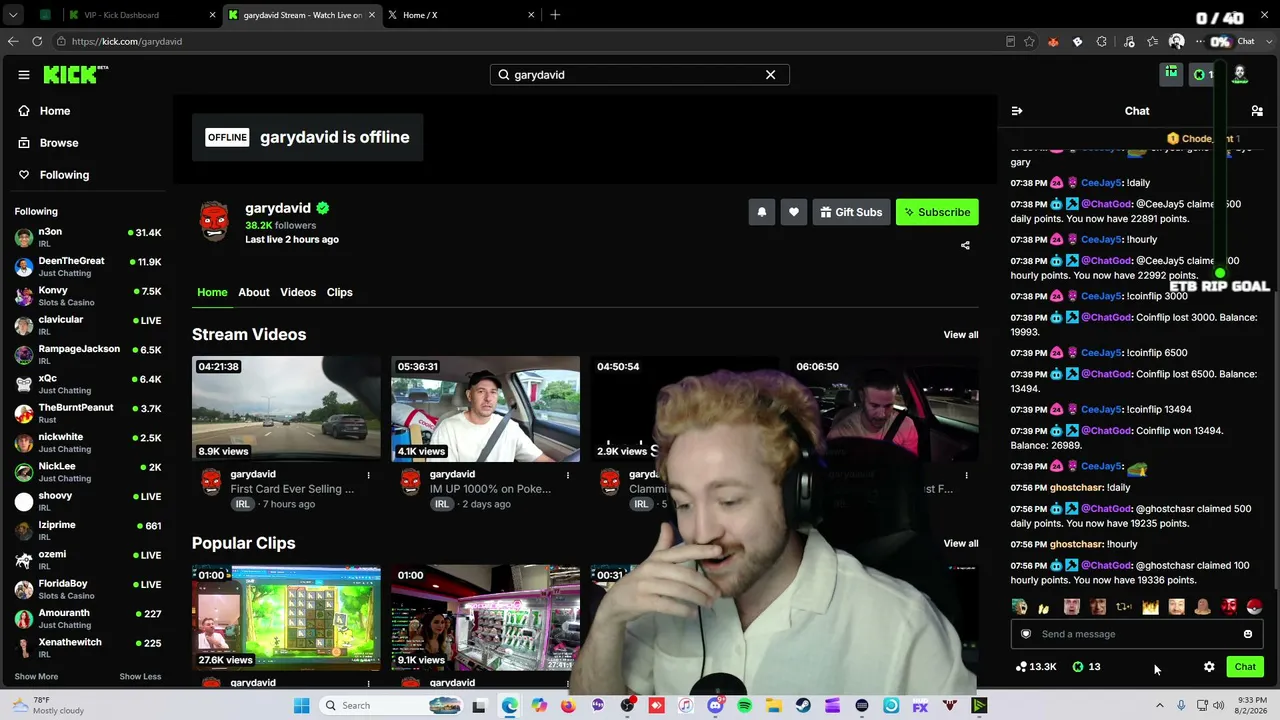
Task: Show hidden system tray icons
Action: pos(1158,706)
